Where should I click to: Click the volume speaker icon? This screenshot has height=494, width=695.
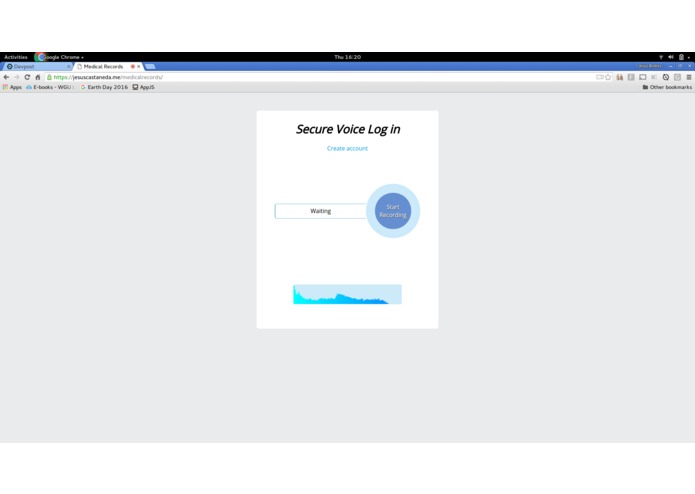[x=671, y=57]
